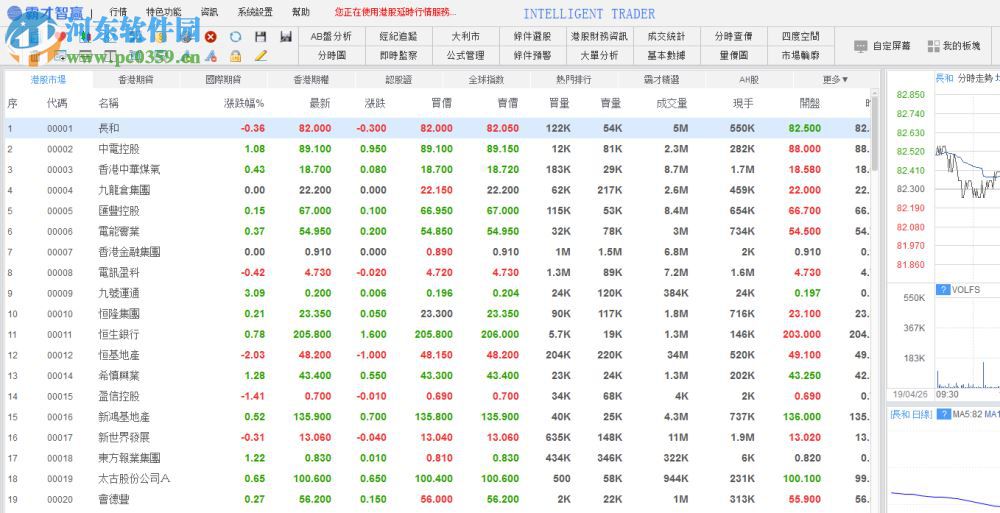Screen dimensions: 1000x513
Task: Select the yellow pencil drawing tool
Action: click(260, 56)
